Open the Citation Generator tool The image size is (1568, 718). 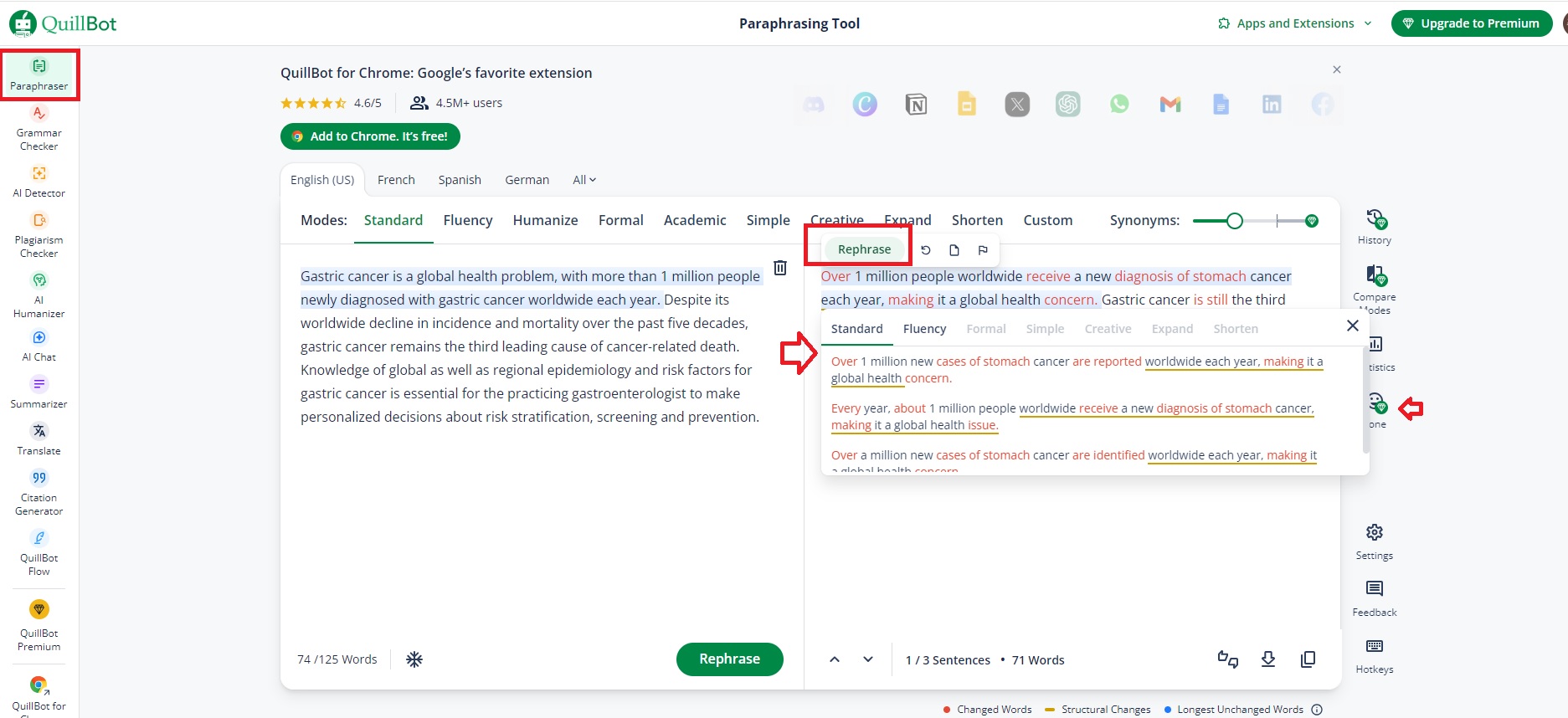[39, 493]
